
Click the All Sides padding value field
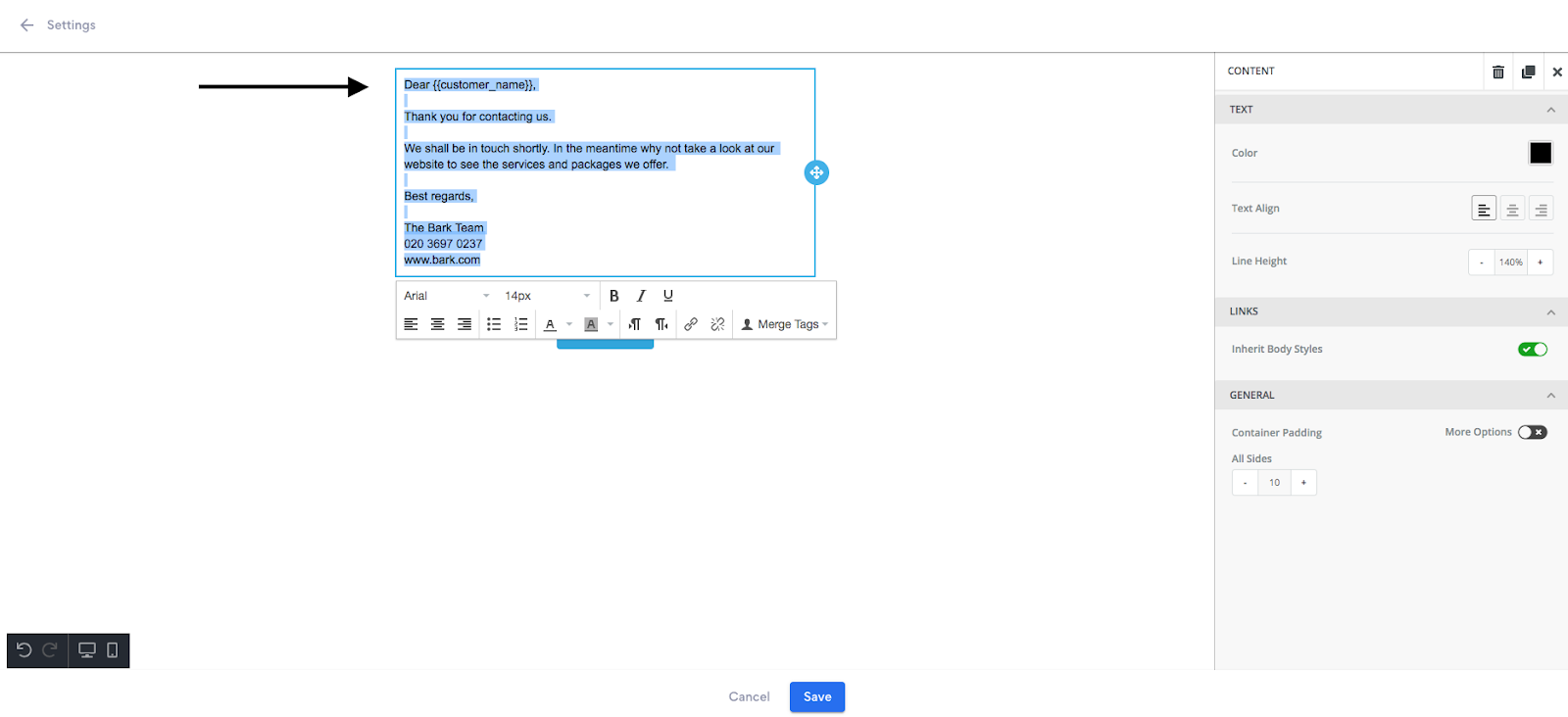click(x=1274, y=483)
